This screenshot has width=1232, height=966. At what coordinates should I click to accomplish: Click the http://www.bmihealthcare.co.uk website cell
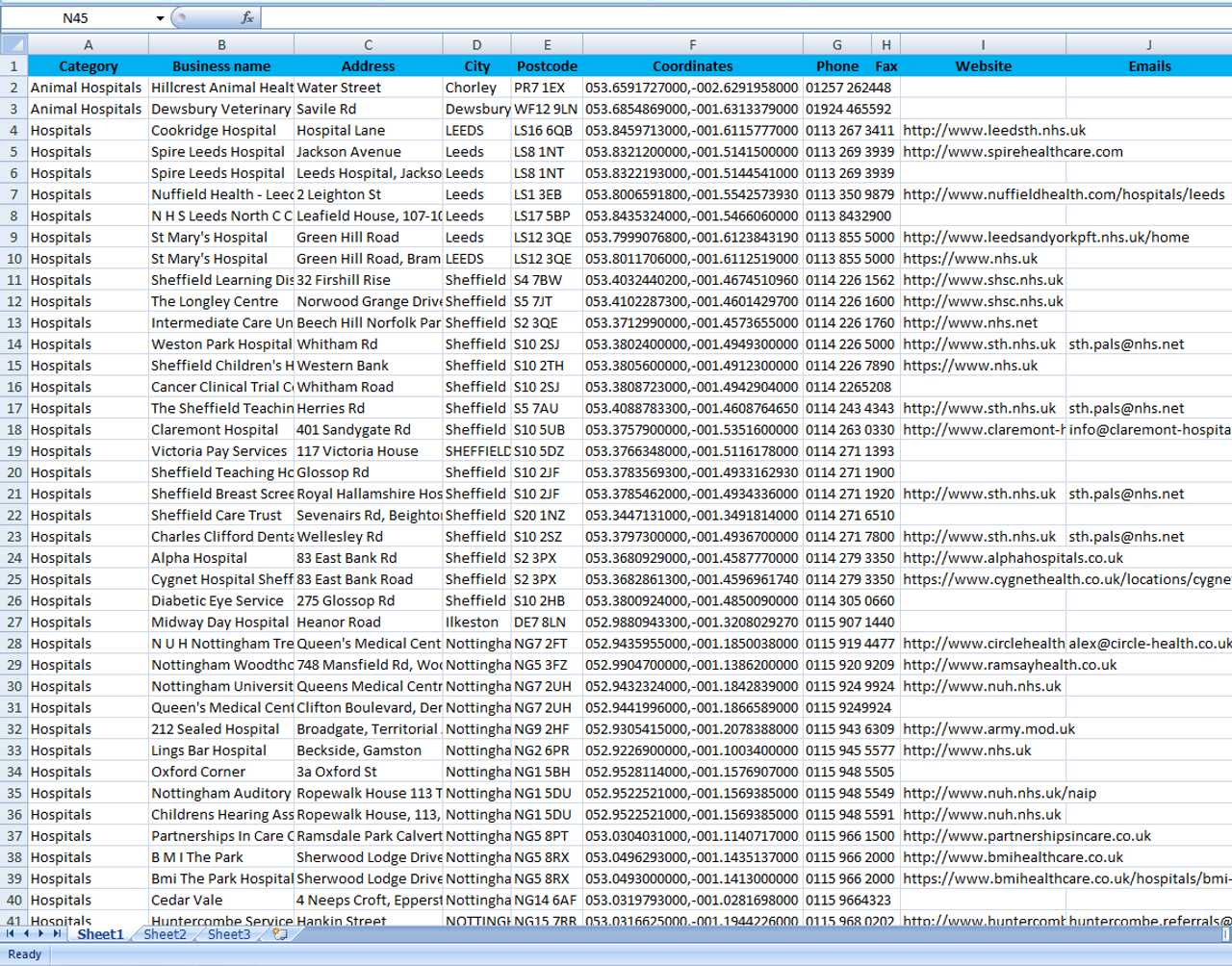click(984, 857)
